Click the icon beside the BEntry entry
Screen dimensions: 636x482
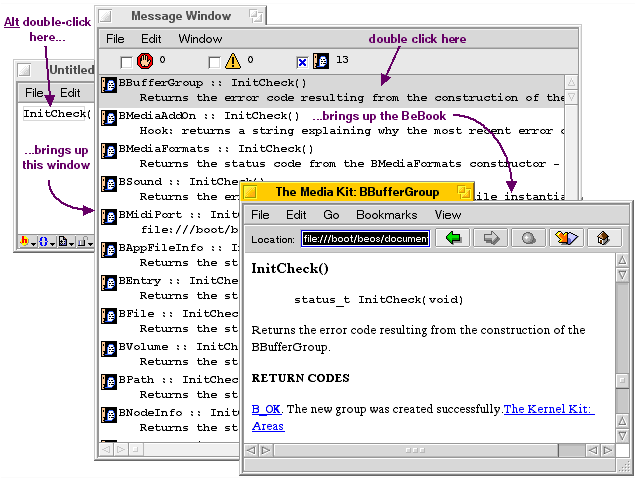click(x=109, y=283)
